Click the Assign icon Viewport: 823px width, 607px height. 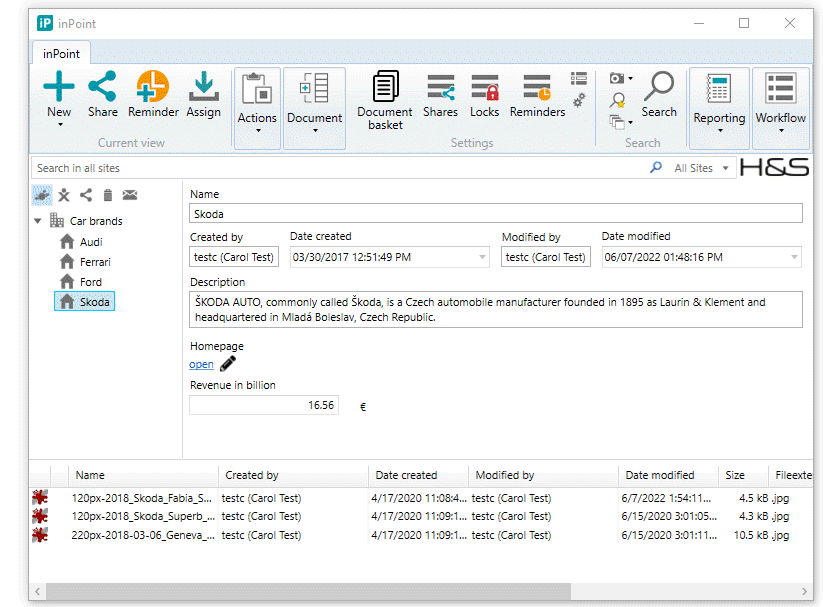tap(203, 88)
